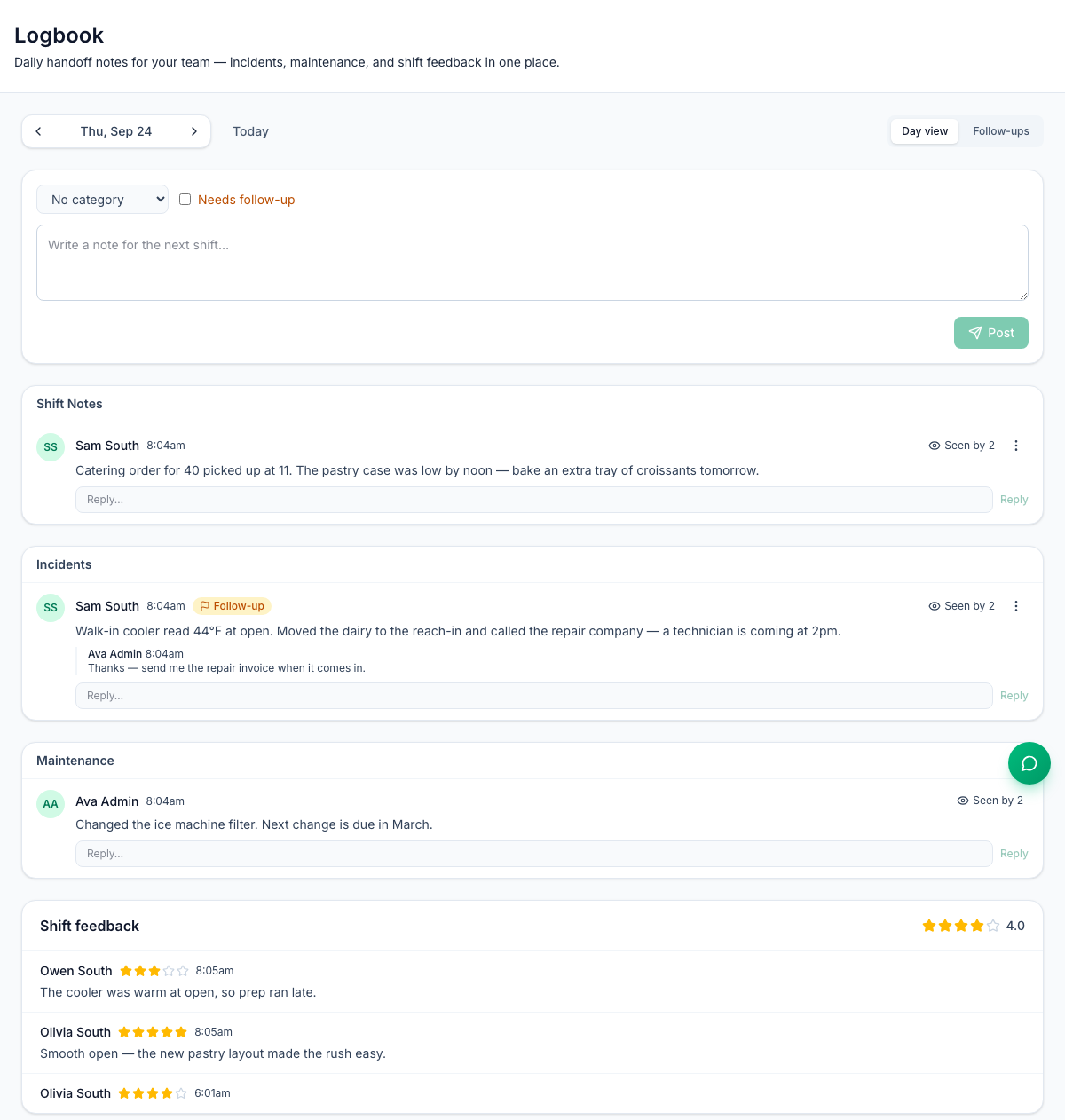Click Olivia South's five-star rating

point(153,1032)
